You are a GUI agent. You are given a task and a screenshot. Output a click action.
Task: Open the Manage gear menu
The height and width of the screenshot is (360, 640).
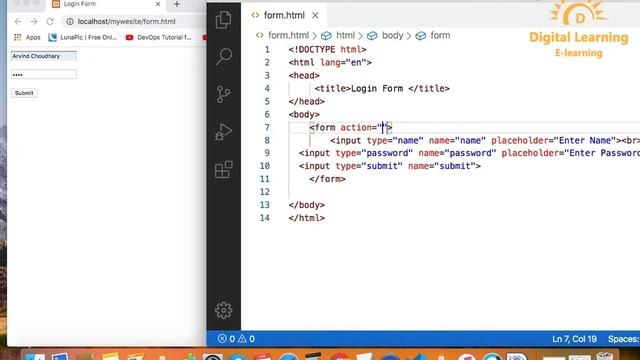tap(224, 310)
